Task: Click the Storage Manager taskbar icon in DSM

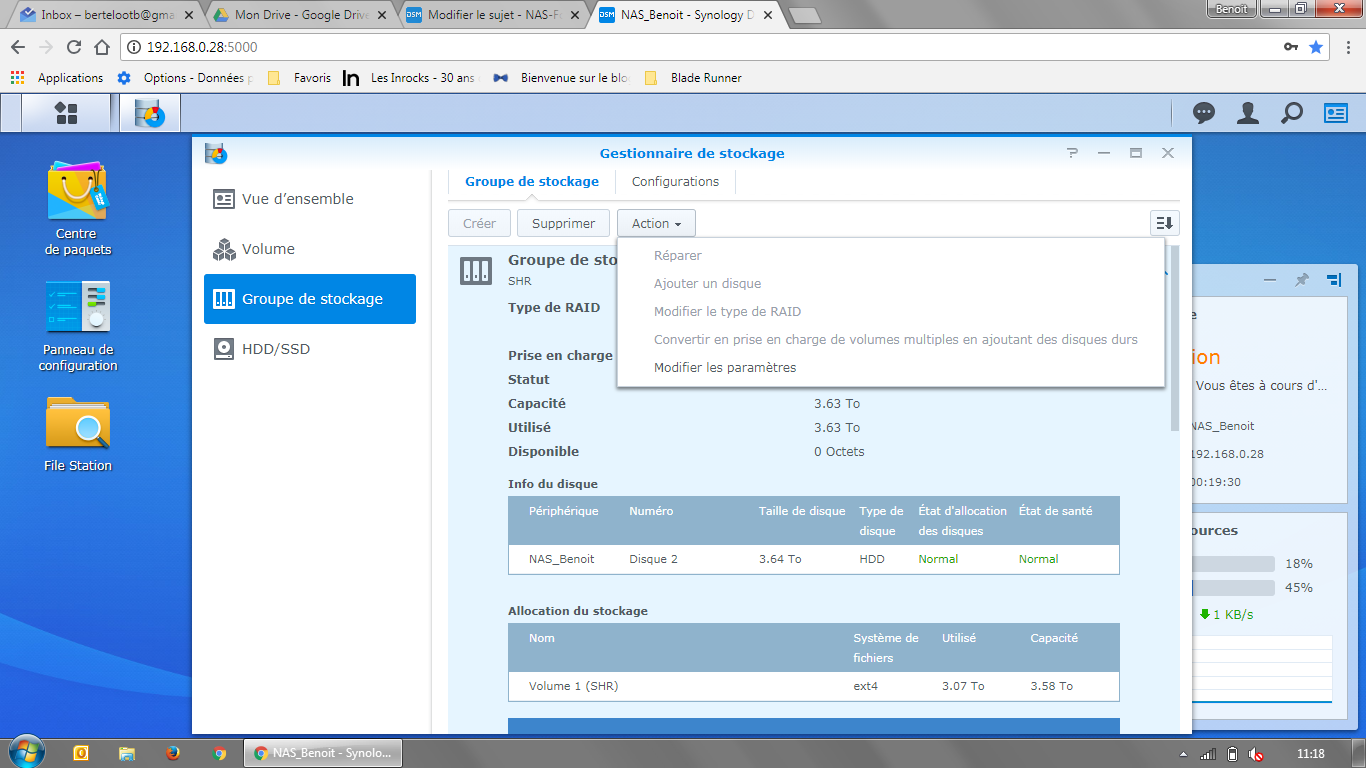Action: pos(150,113)
